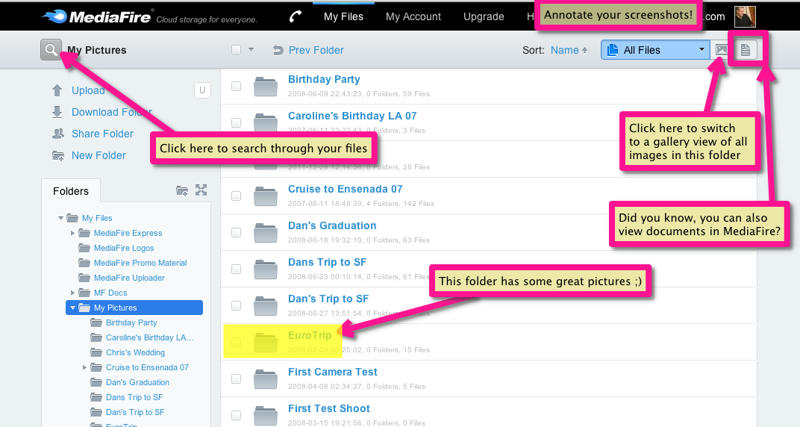Toggle the select-all checkbox in the toolbar
The image size is (800, 427).
coord(236,49)
